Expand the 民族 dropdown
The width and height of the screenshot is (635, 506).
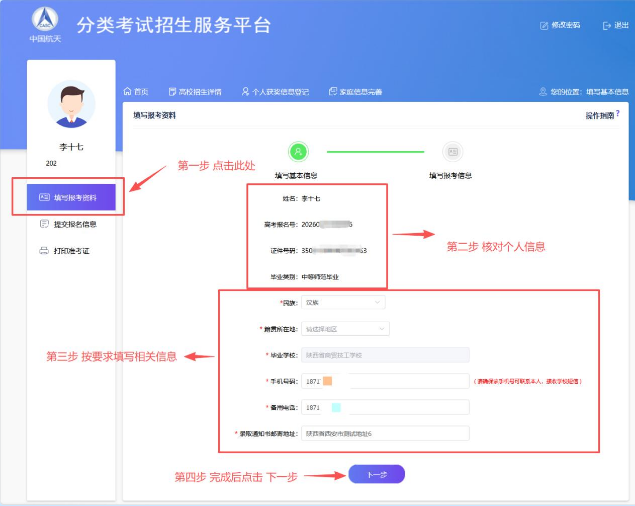[343, 302]
